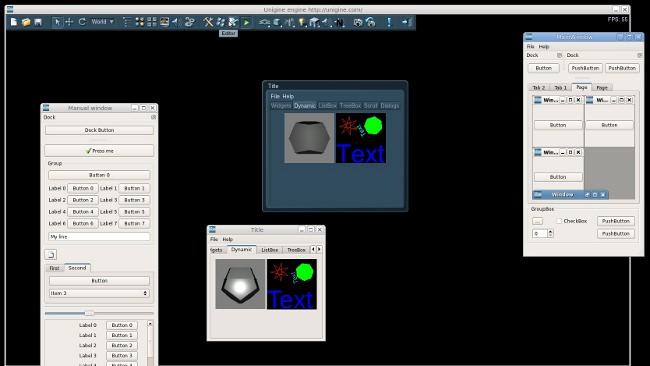Switch to the first tab in Manual window

click(x=54, y=268)
